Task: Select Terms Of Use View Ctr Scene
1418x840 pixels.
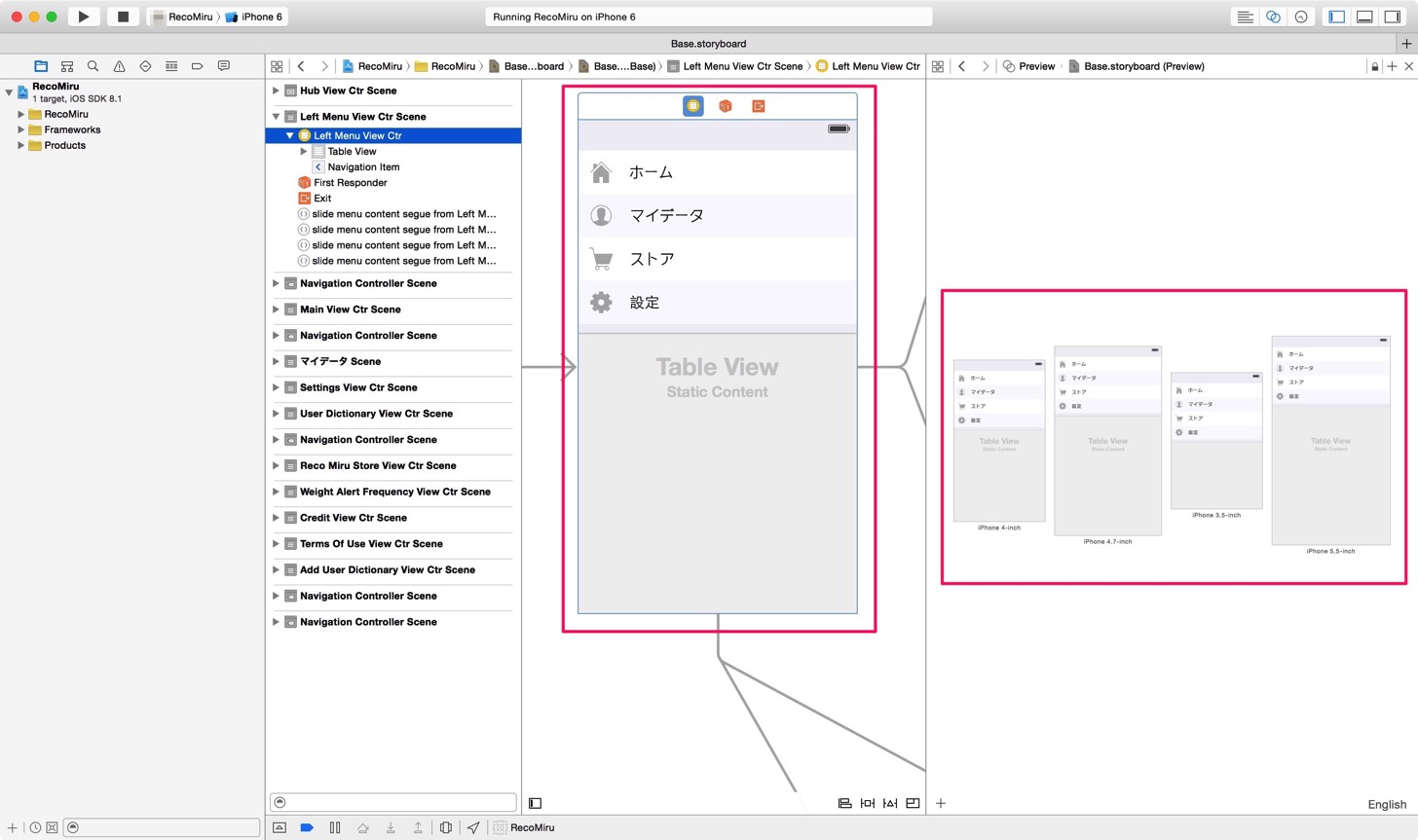Action: [371, 544]
